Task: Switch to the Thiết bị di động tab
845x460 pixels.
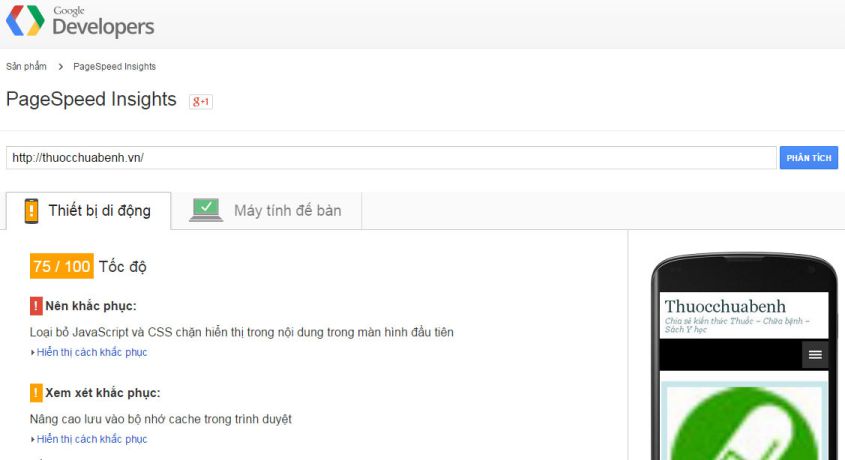Action: click(x=88, y=211)
